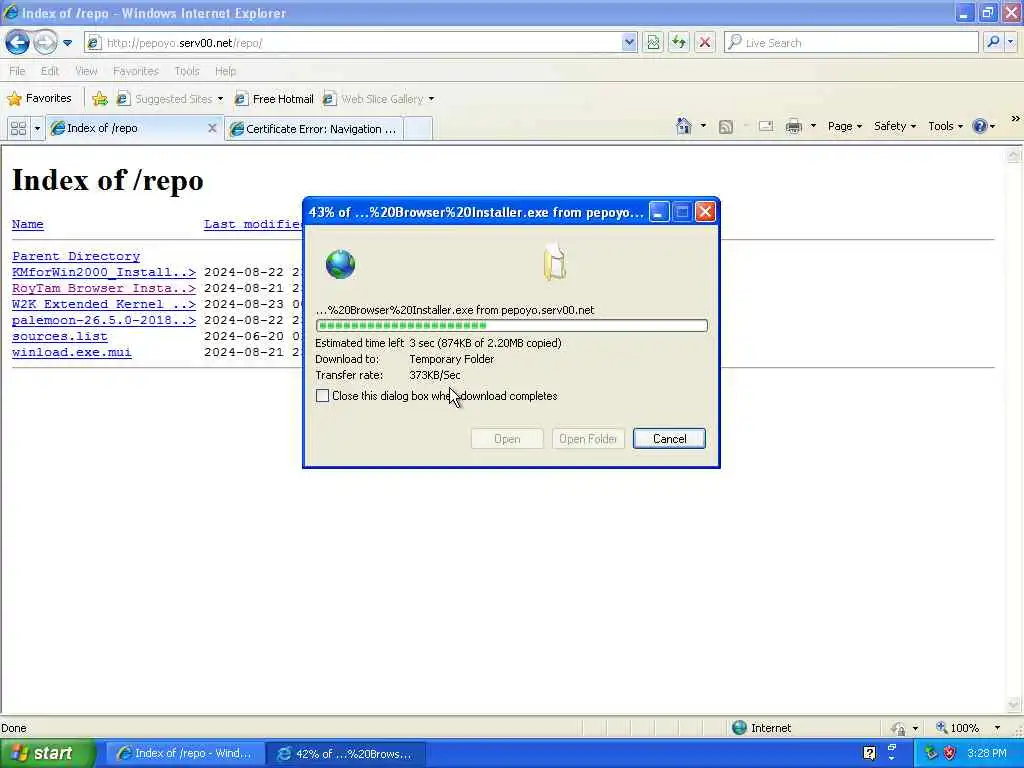Open a new blank tab

(418, 129)
